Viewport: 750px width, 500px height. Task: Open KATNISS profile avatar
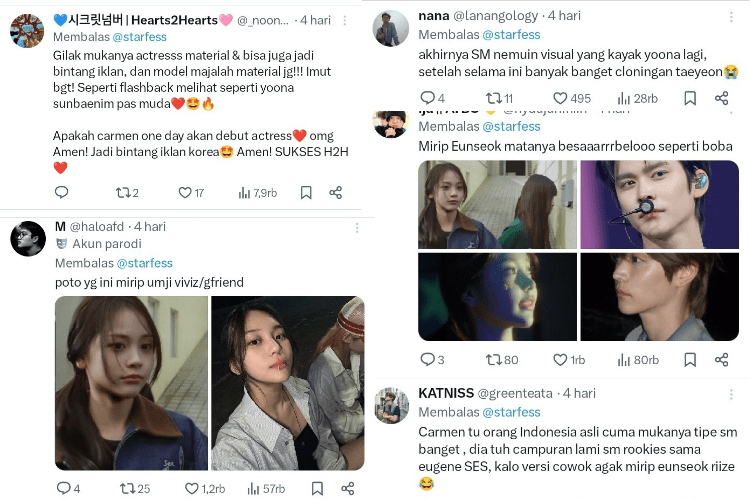click(391, 406)
